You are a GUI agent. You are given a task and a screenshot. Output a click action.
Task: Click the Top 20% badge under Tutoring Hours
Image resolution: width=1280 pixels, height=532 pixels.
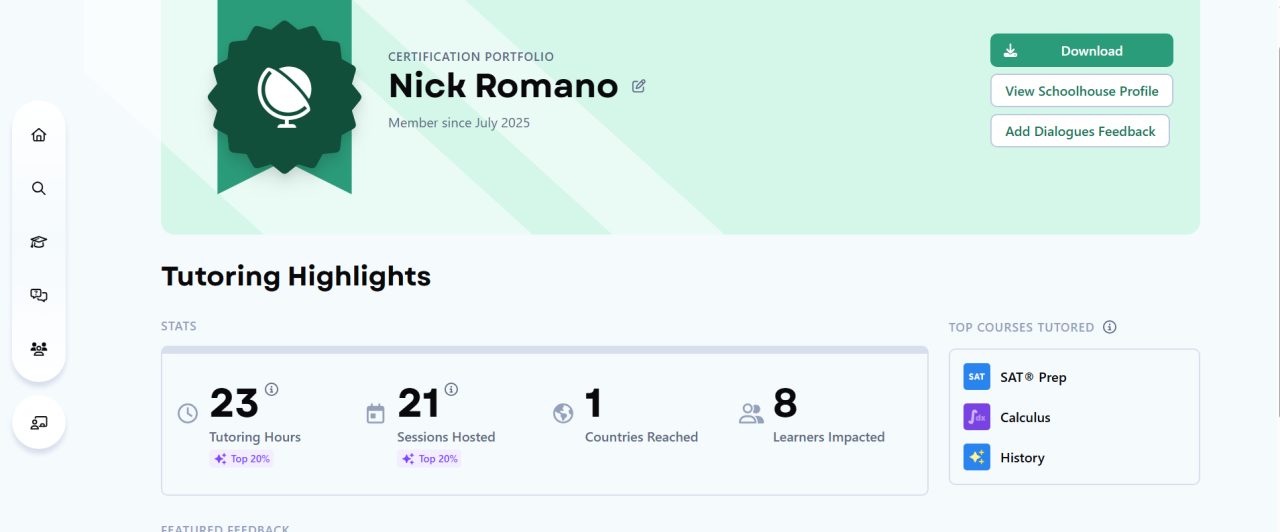pyautogui.click(x=241, y=459)
